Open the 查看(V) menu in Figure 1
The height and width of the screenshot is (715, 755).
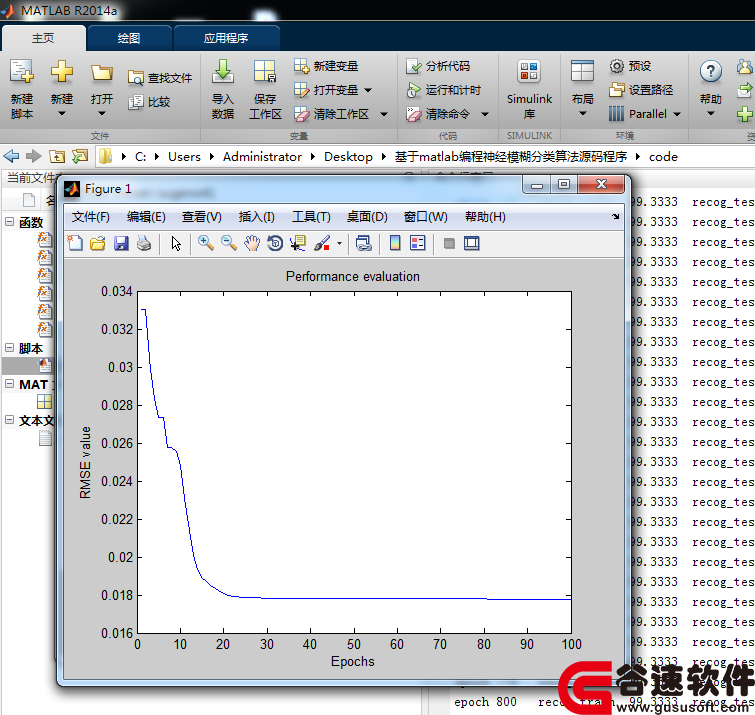click(201, 217)
